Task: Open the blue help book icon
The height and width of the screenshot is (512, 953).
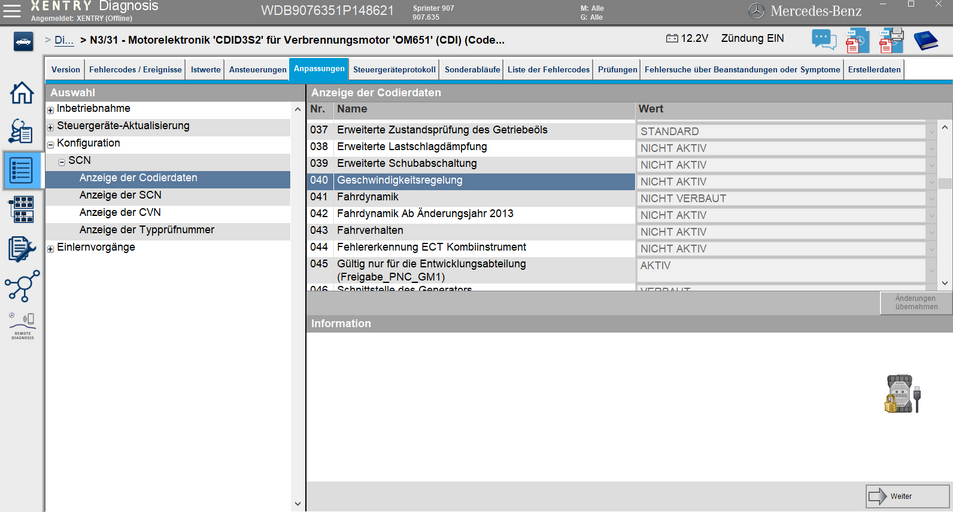Action: coord(926,41)
